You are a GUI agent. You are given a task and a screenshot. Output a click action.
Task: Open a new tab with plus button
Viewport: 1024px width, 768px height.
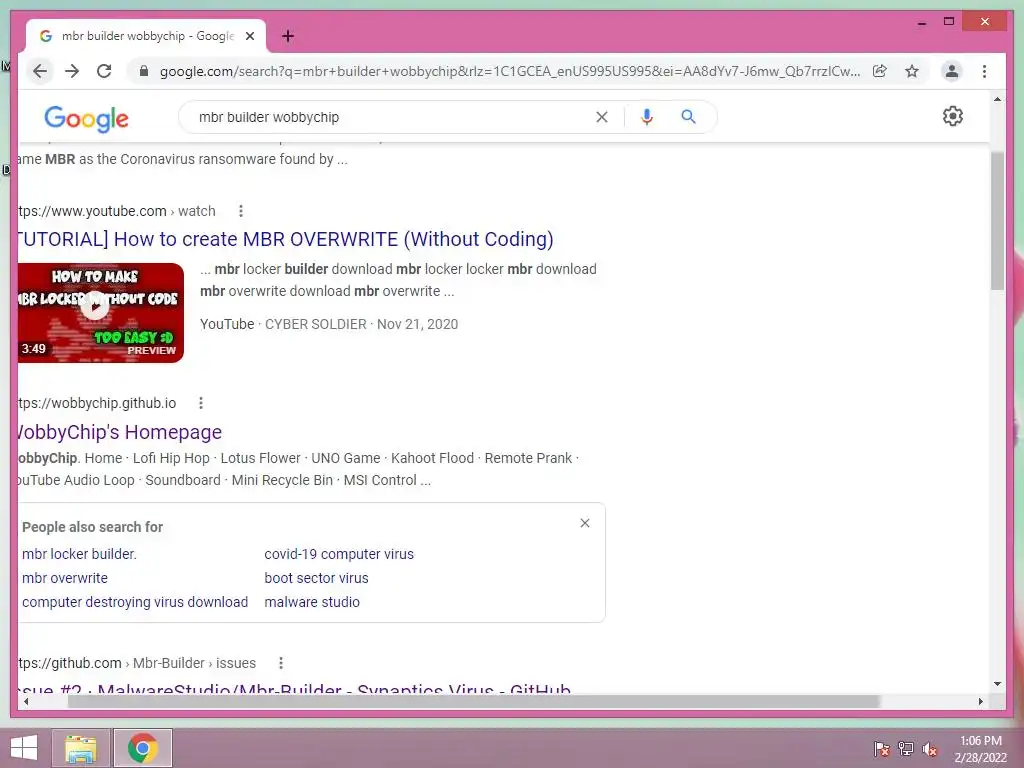click(288, 36)
